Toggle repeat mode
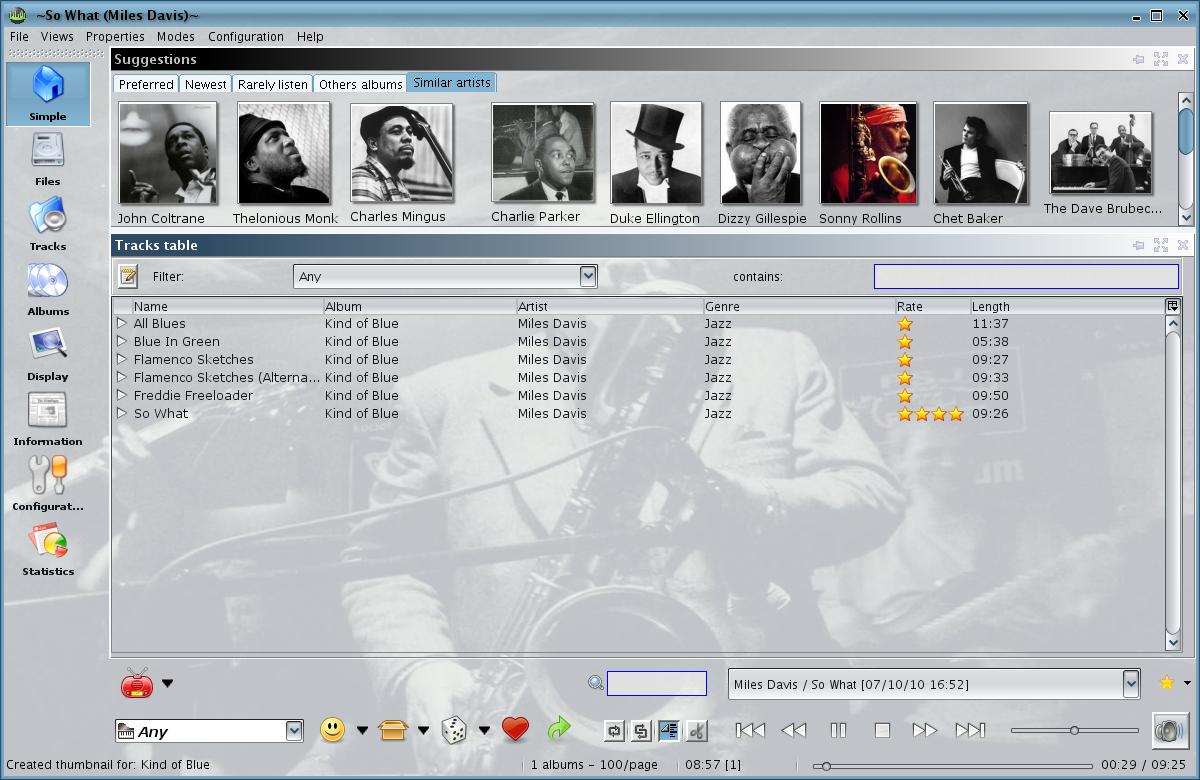 pyautogui.click(x=614, y=731)
